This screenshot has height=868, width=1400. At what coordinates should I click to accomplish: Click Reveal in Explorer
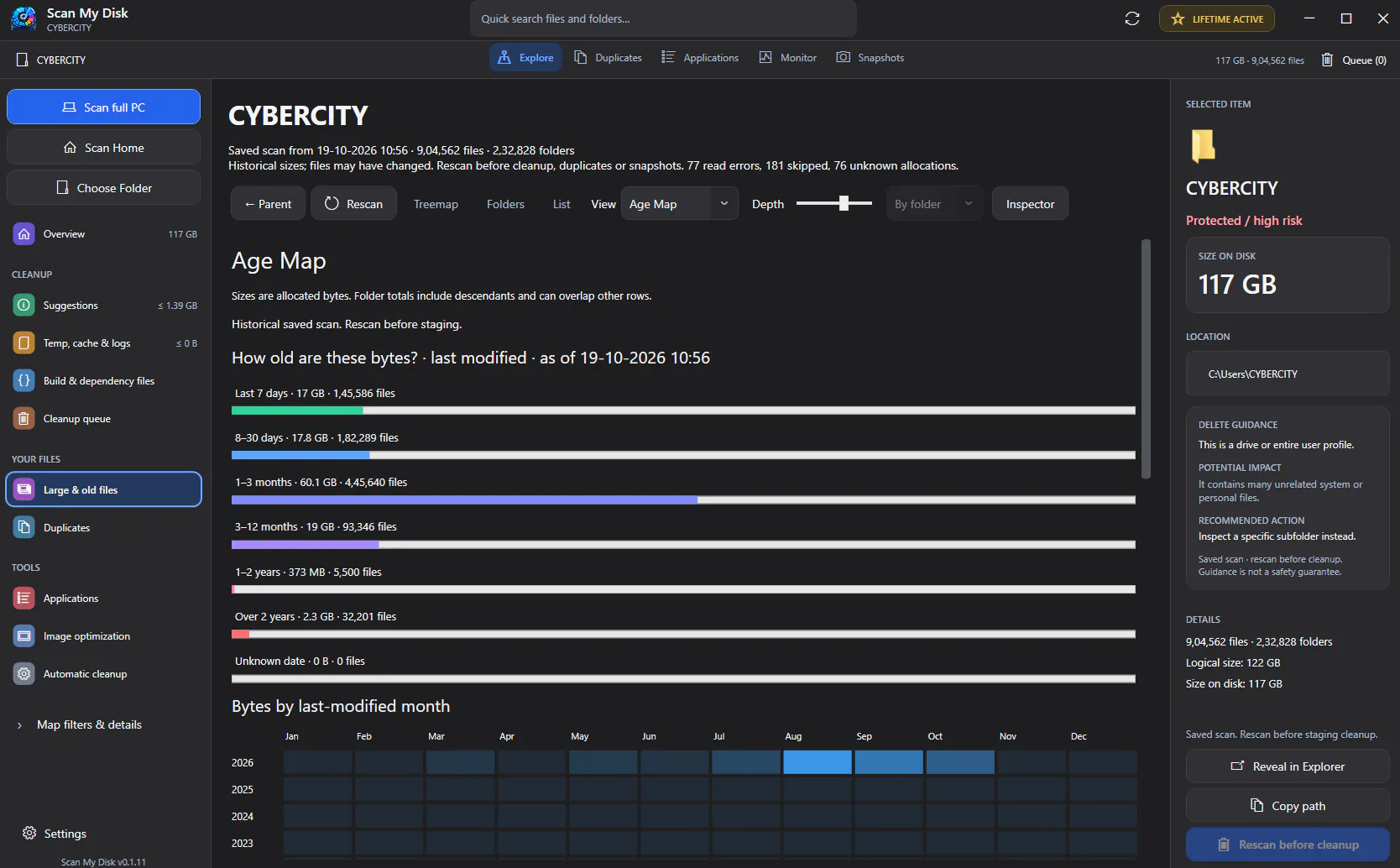point(1288,766)
